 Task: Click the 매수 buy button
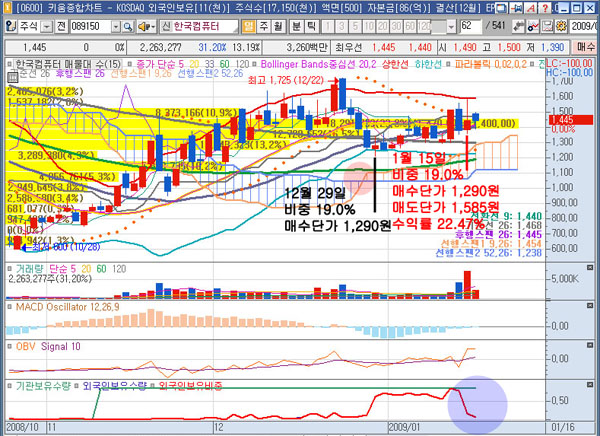click(x=586, y=47)
